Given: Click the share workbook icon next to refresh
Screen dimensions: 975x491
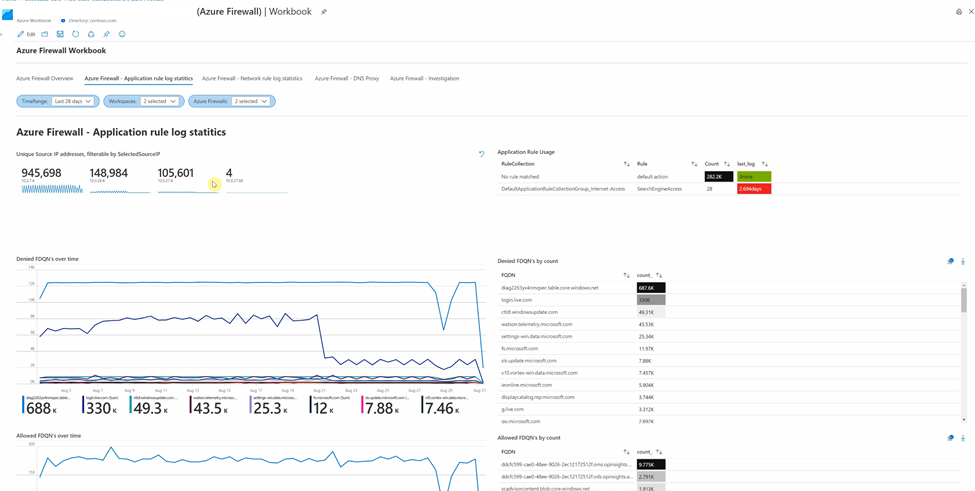Looking at the screenshot, I should [x=91, y=34].
